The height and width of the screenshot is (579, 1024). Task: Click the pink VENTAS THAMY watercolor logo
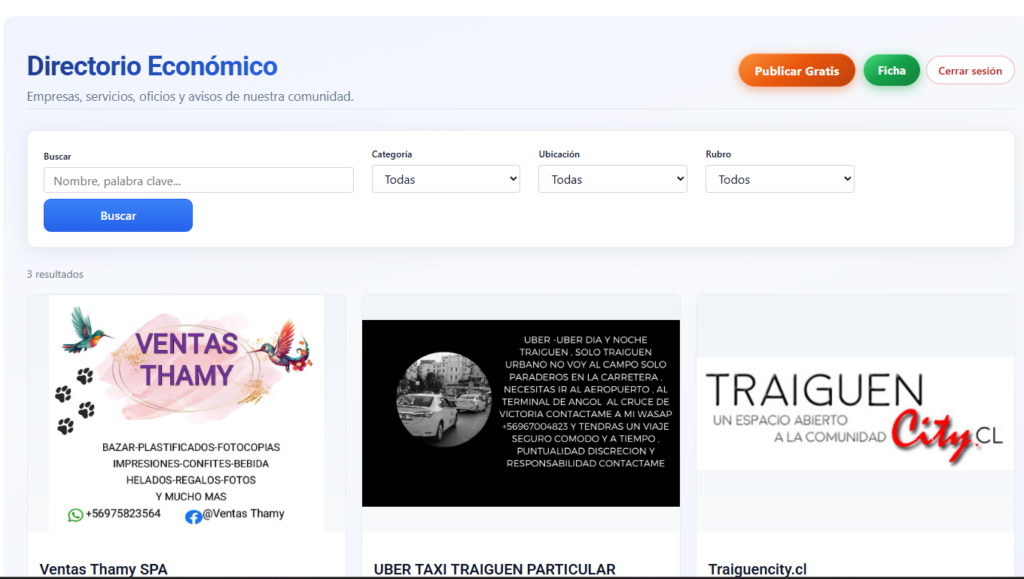click(187, 360)
